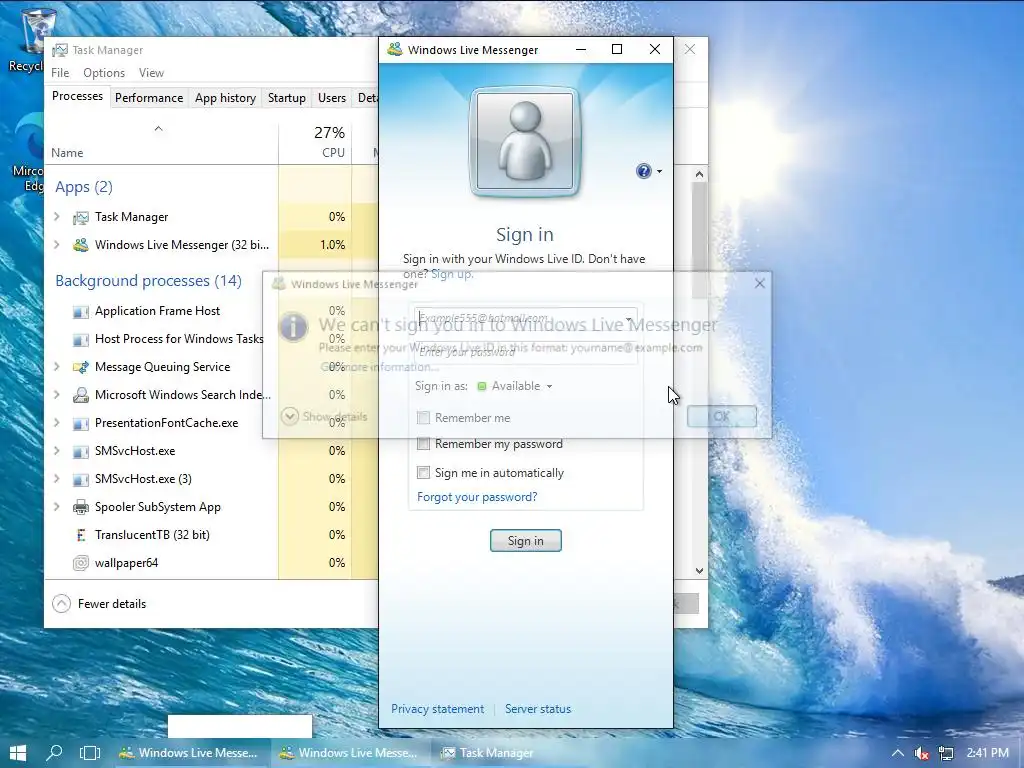Open the email address dropdown arrow
1024x768 pixels.
pyautogui.click(x=628, y=319)
